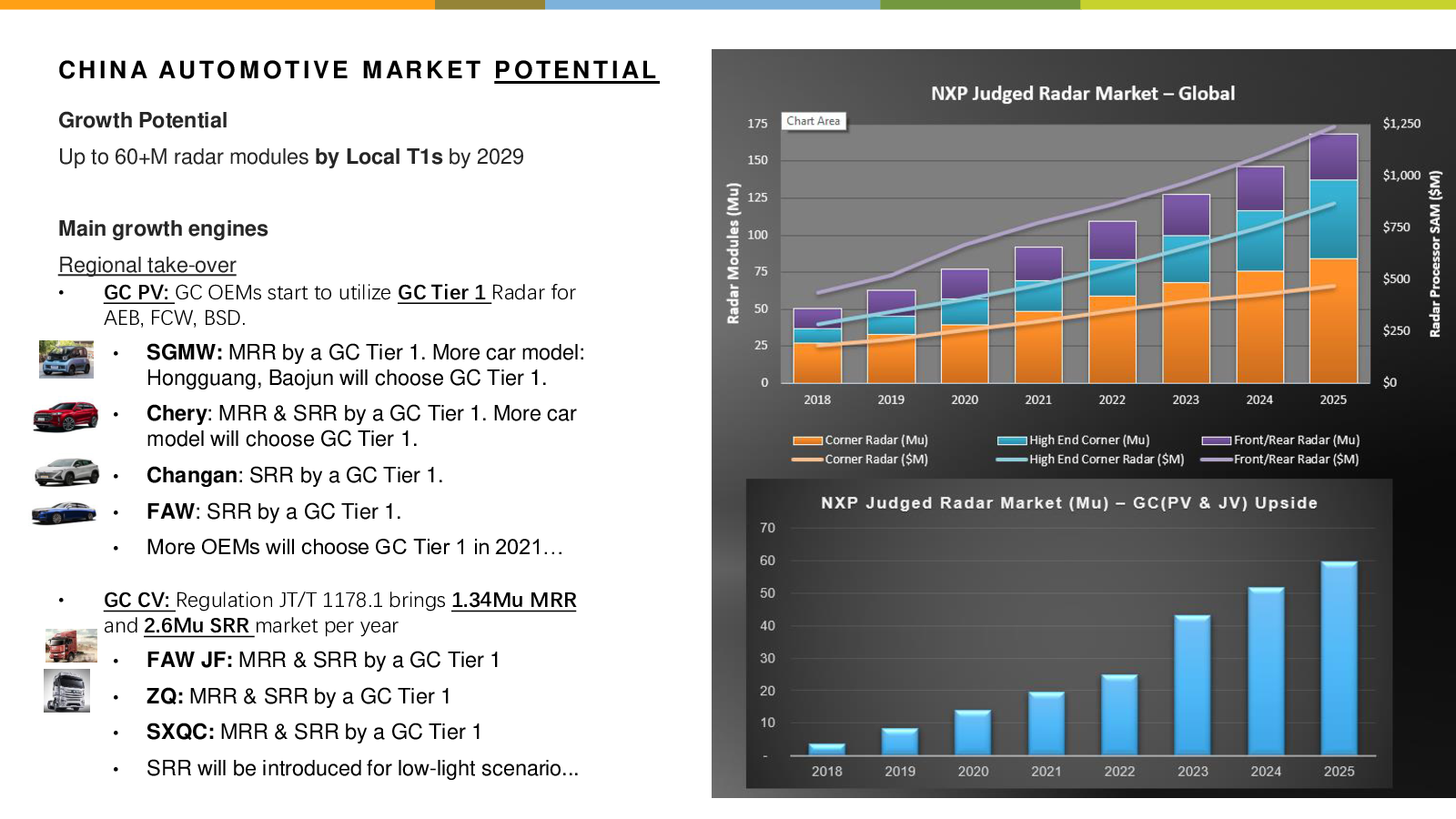Click the Main growth engines heading

click(163, 228)
